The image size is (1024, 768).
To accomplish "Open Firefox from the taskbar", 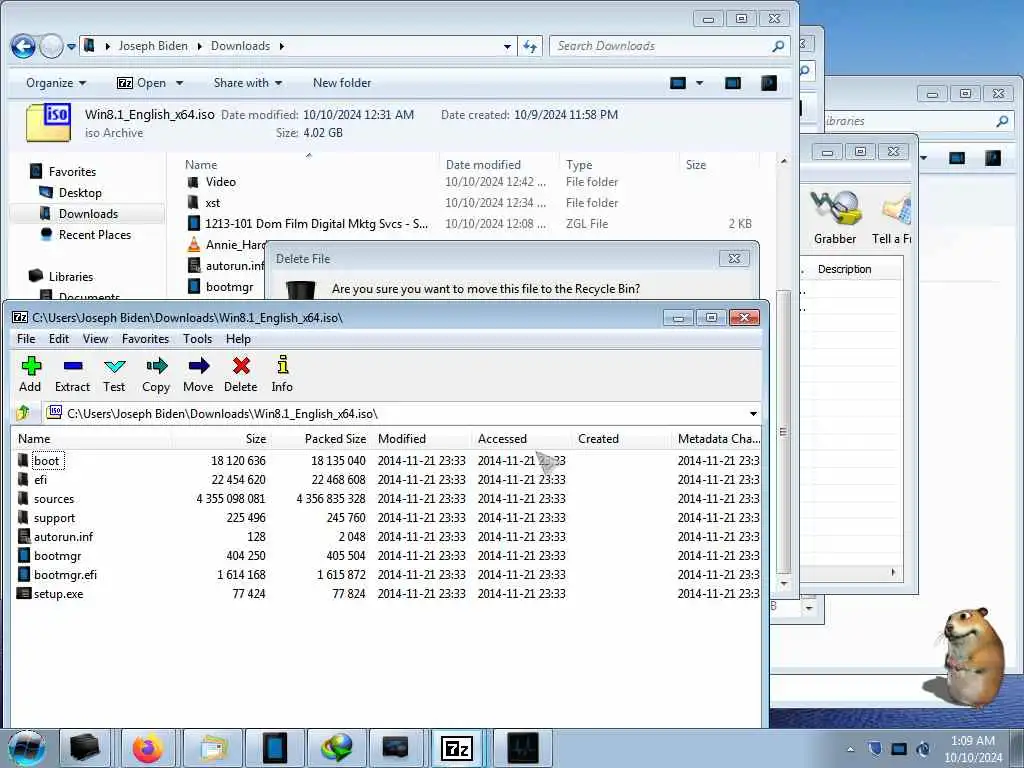I will coord(148,748).
